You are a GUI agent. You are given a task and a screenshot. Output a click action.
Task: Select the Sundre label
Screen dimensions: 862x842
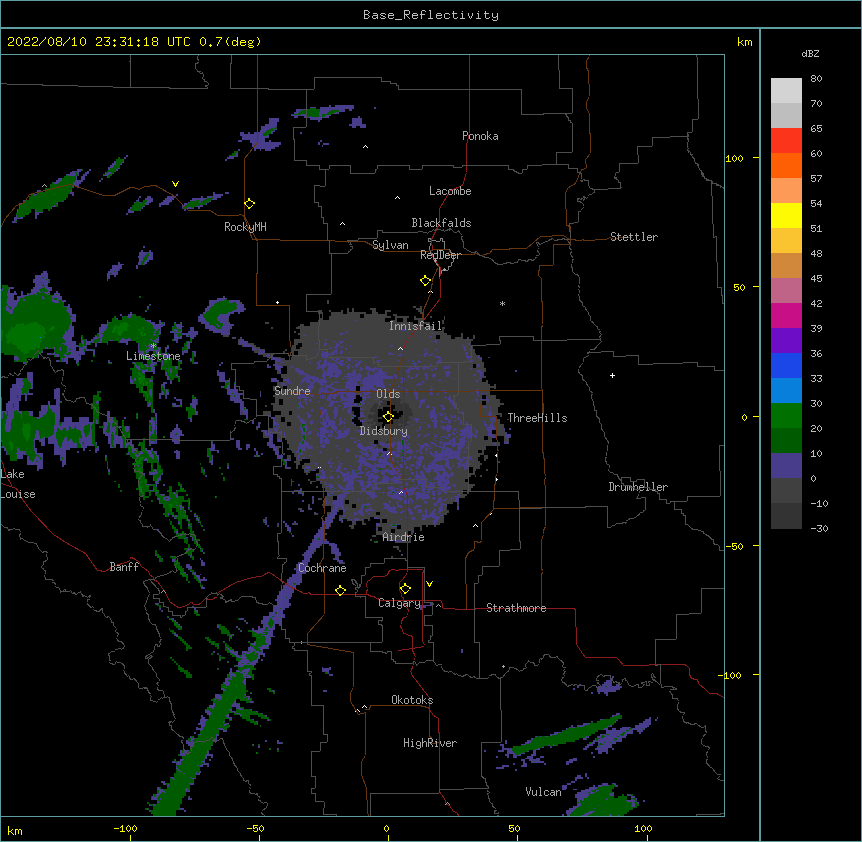[292, 391]
